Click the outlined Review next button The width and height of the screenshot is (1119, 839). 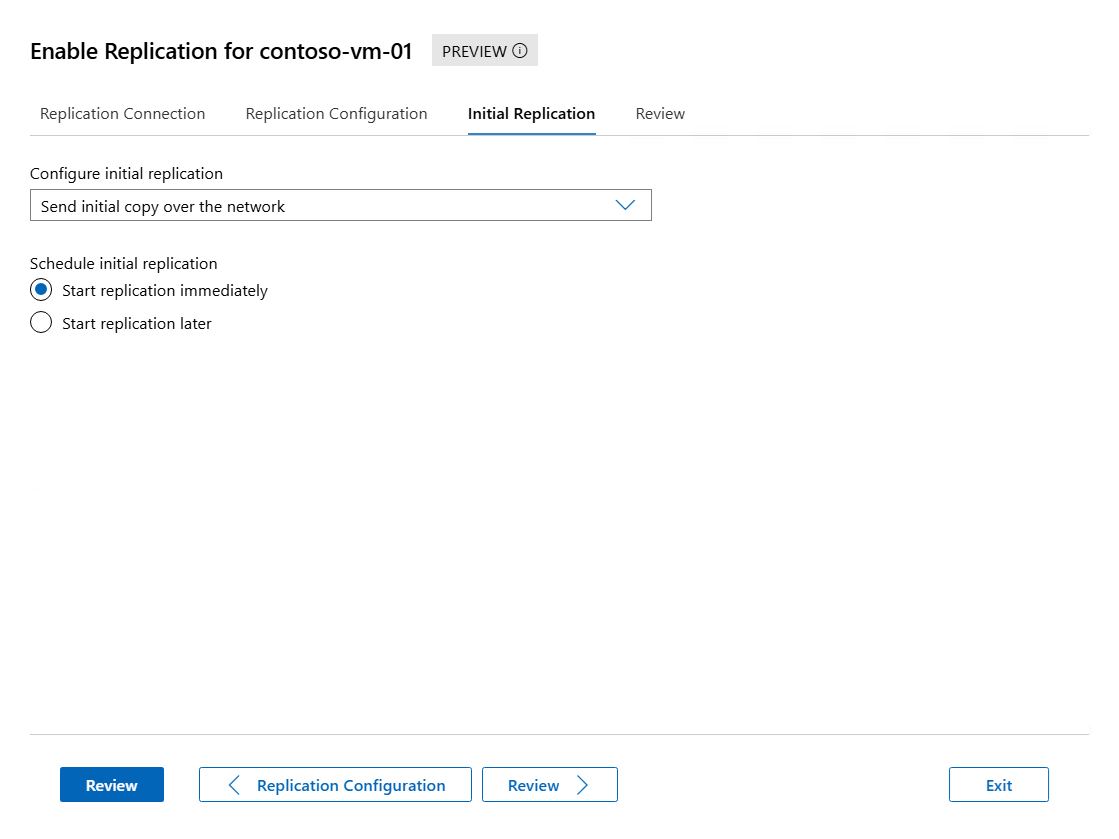coord(549,785)
